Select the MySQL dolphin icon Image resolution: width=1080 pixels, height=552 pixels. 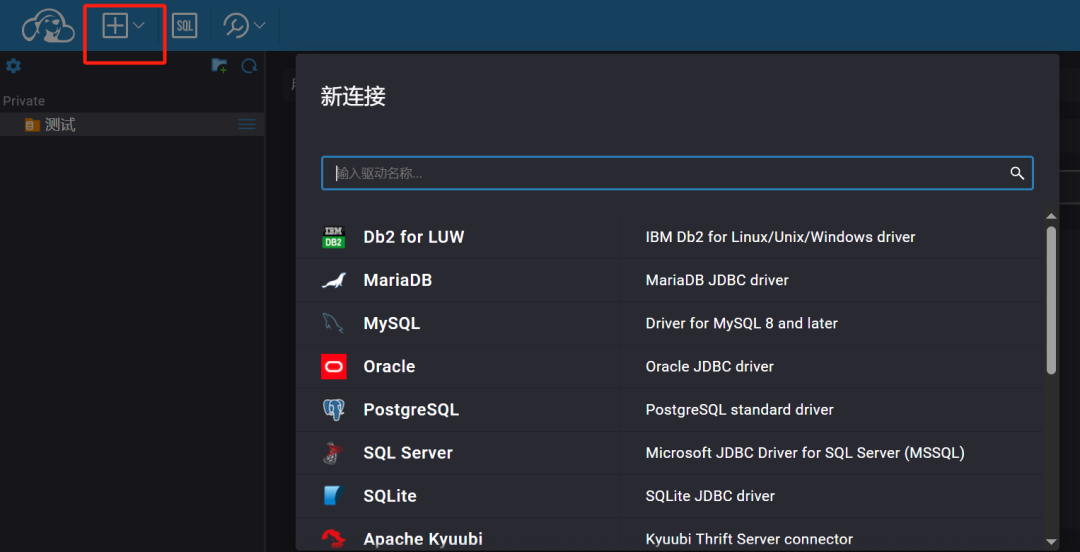pyautogui.click(x=333, y=323)
